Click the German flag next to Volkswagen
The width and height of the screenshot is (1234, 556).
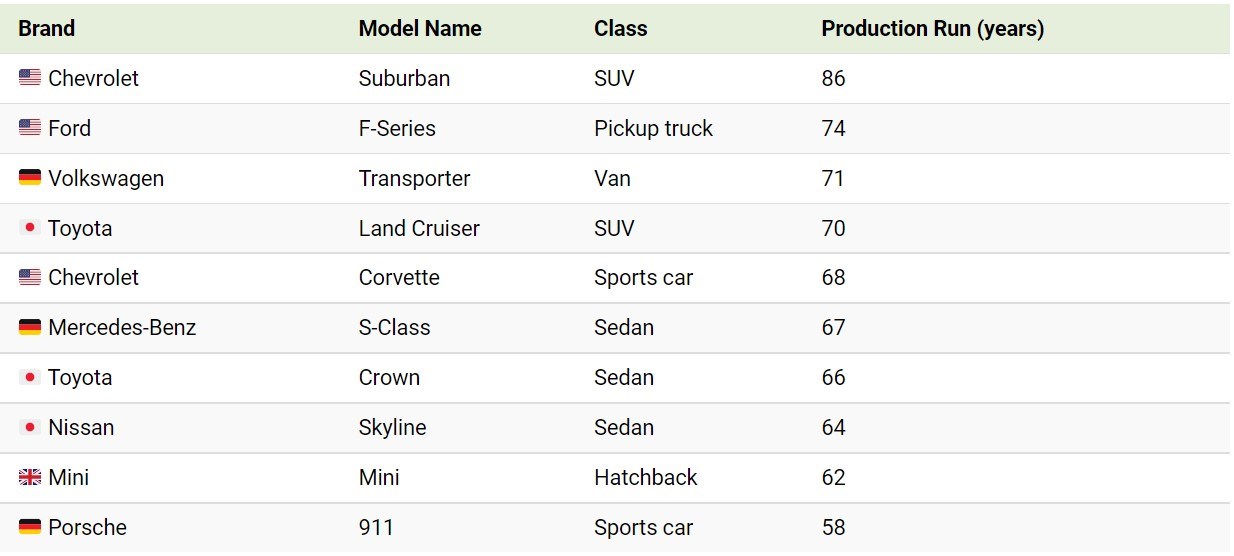click(x=30, y=178)
